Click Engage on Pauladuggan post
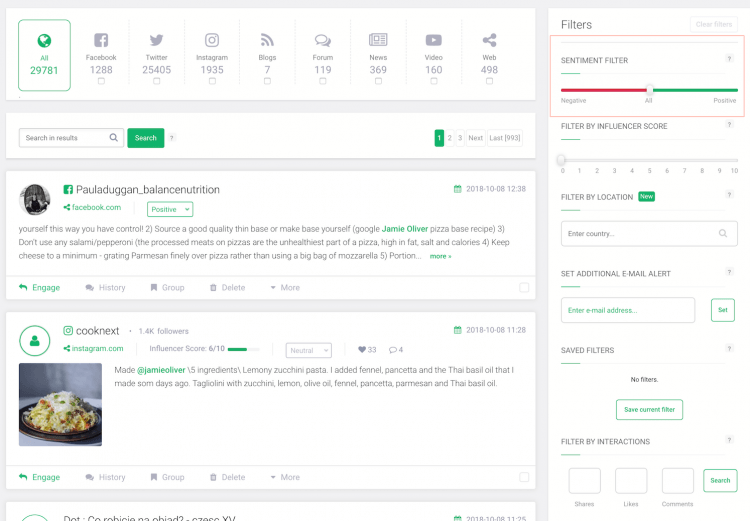Image resolution: width=750 pixels, height=521 pixels. [39, 288]
